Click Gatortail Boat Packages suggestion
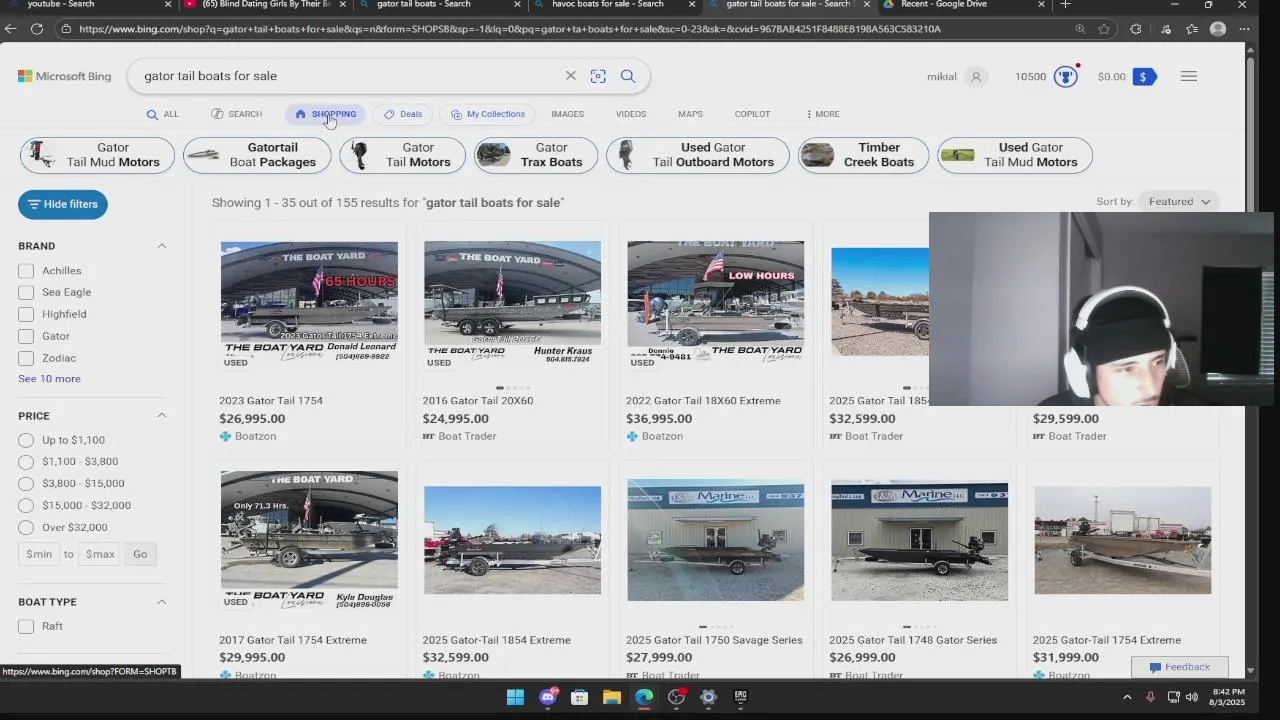This screenshot has width=1280, height=720. 257,155
